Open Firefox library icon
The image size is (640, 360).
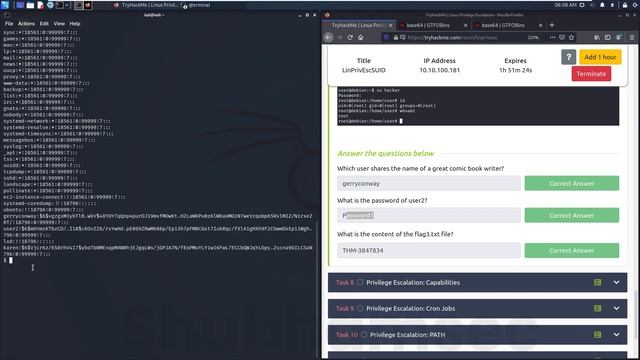[x=597, y=37]
